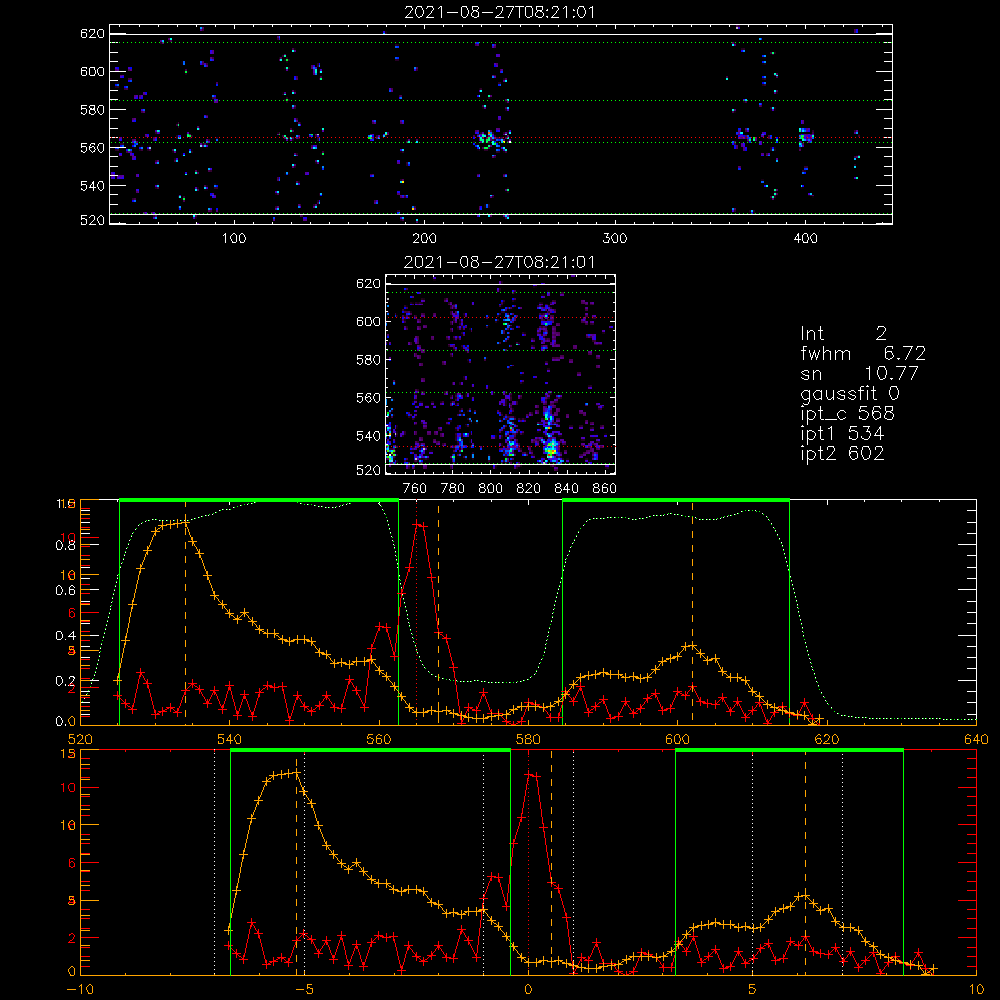Image resolution: width=1000 pixels, height=1000 pixels.
Task: Click the white 0.2 y-axis label
Action: [x=66, y=681]
